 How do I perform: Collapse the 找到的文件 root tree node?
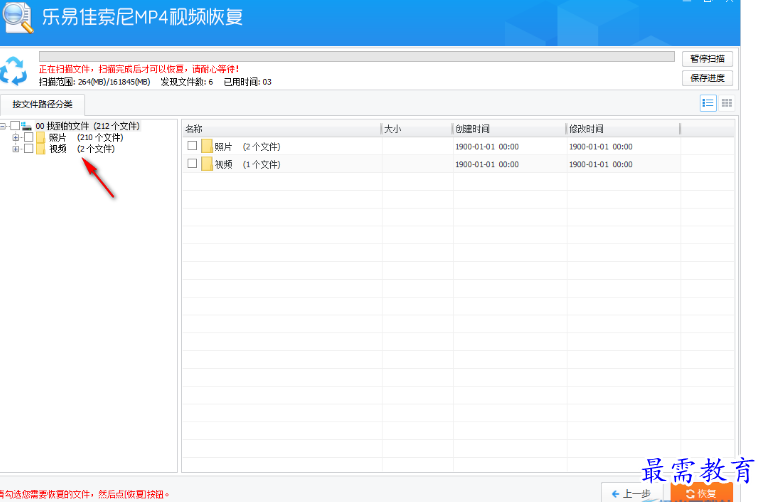3,126
